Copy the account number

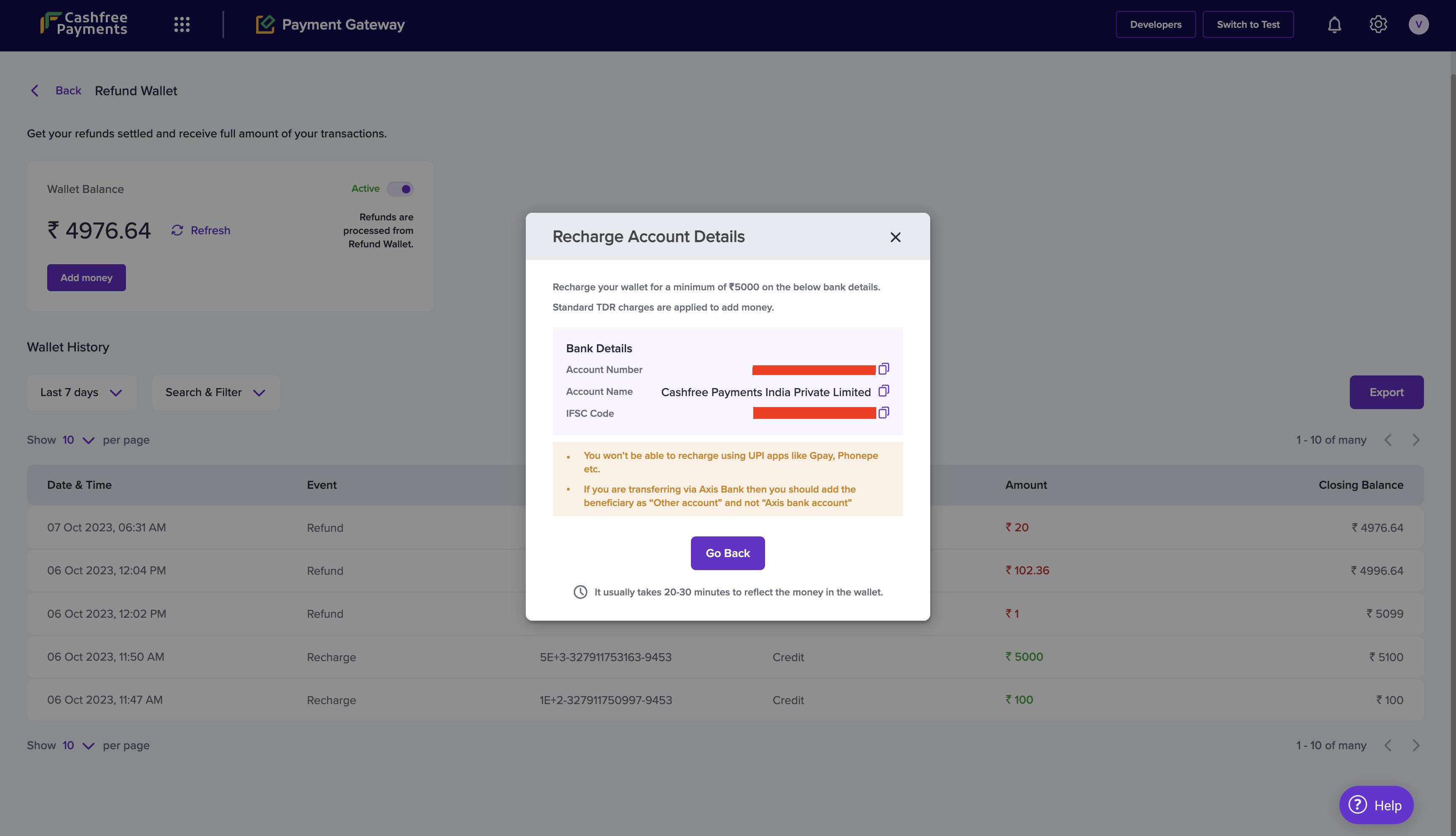[x=883, y=369]
